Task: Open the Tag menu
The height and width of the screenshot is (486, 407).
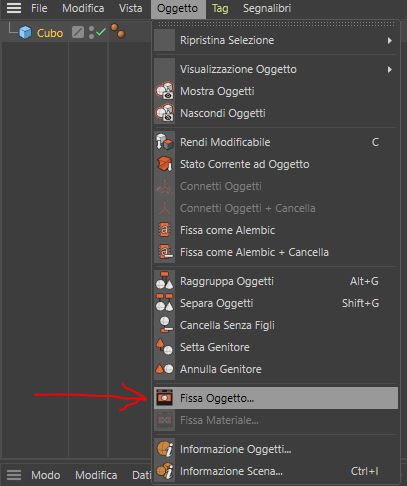Action: click(x=220, y=8)
